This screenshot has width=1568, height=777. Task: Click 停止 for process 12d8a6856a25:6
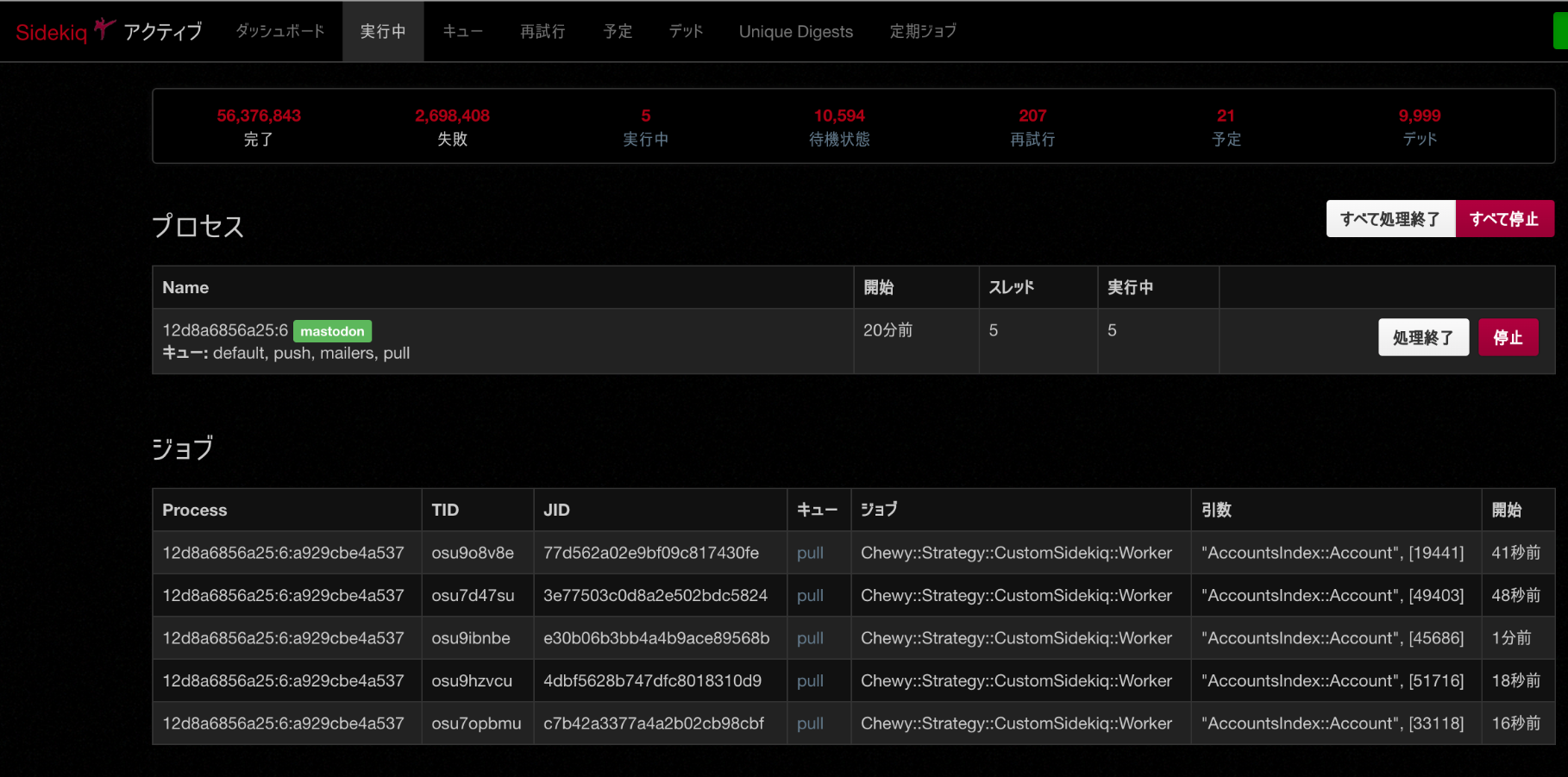tap(1508, 337)
